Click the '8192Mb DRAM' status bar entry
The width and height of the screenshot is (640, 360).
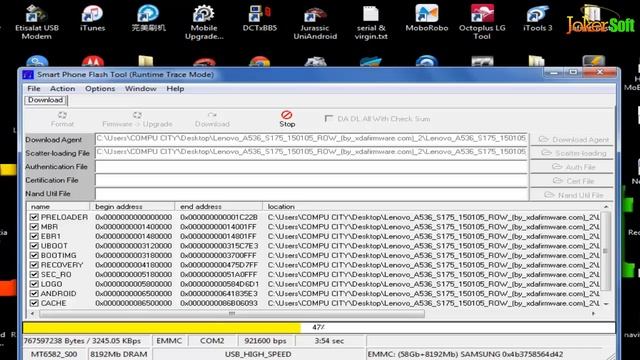119,354
